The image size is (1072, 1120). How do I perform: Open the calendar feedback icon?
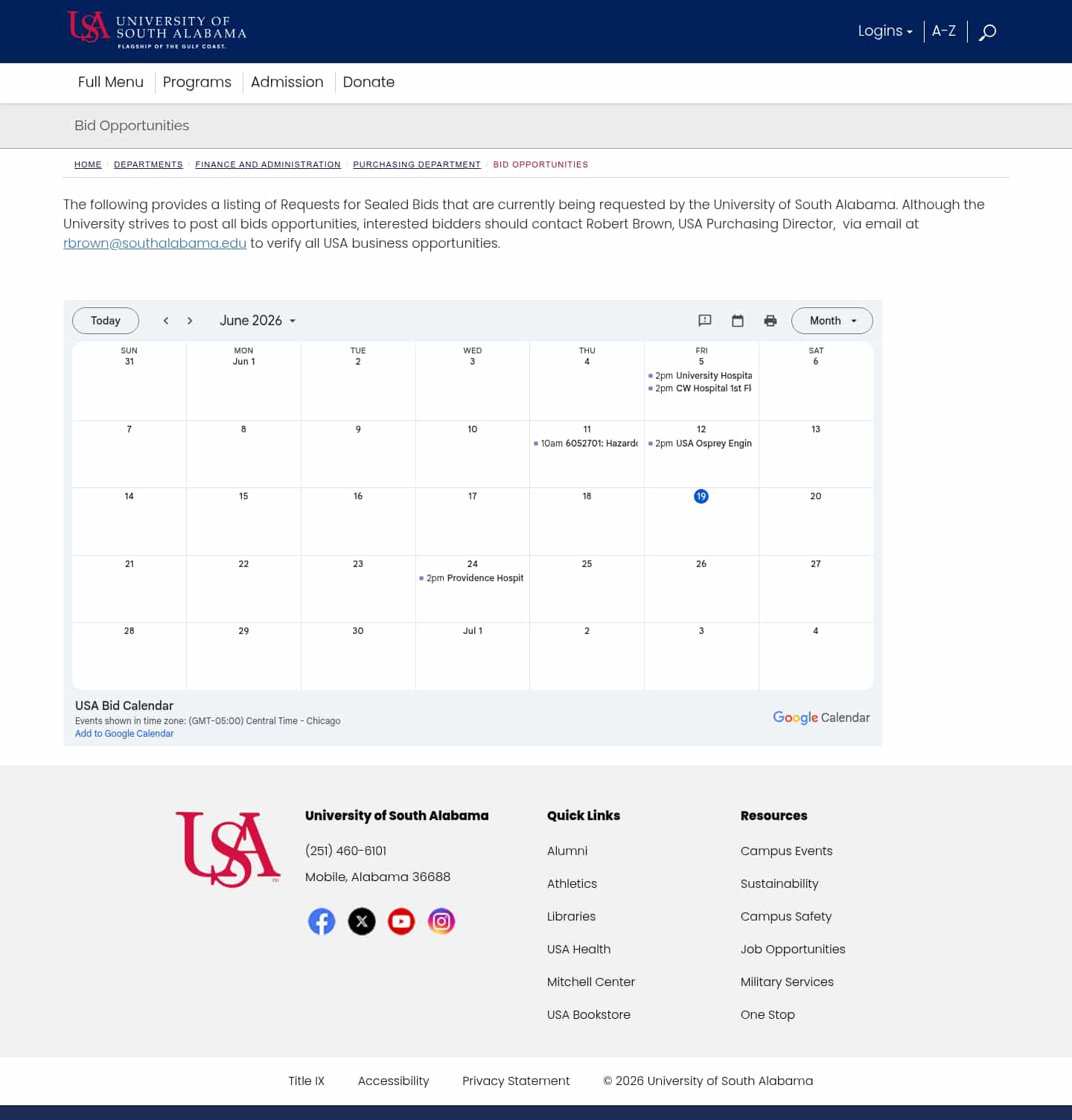(705, 321)
